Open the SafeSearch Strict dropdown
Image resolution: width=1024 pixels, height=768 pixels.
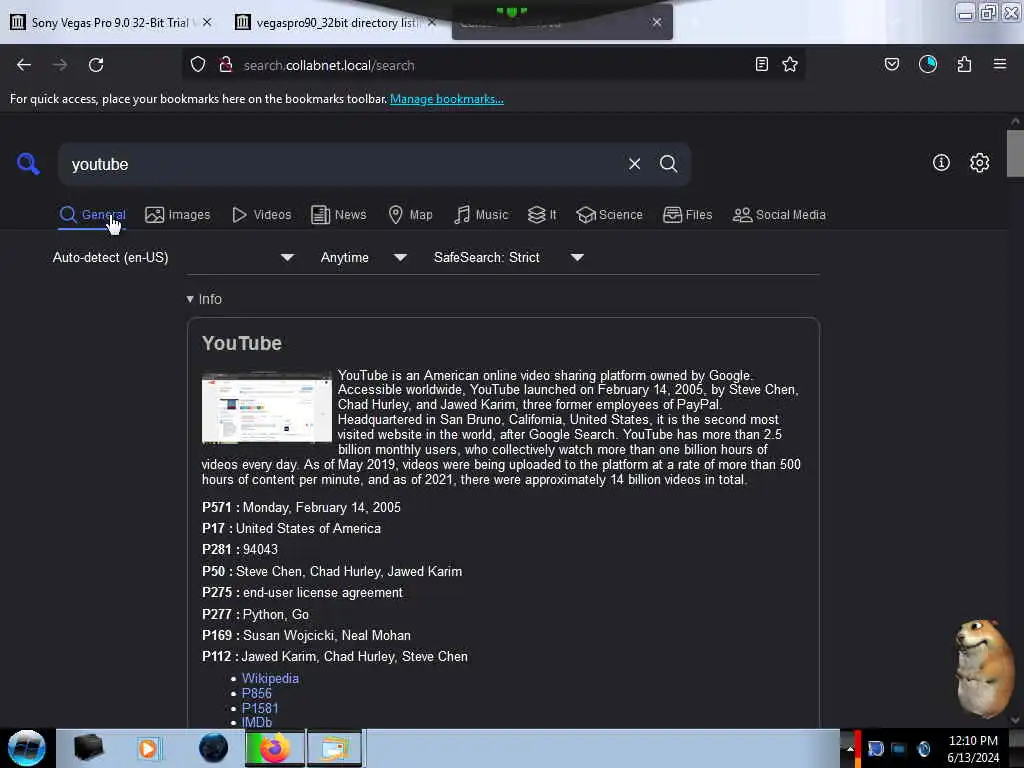[x=509, y=257]
